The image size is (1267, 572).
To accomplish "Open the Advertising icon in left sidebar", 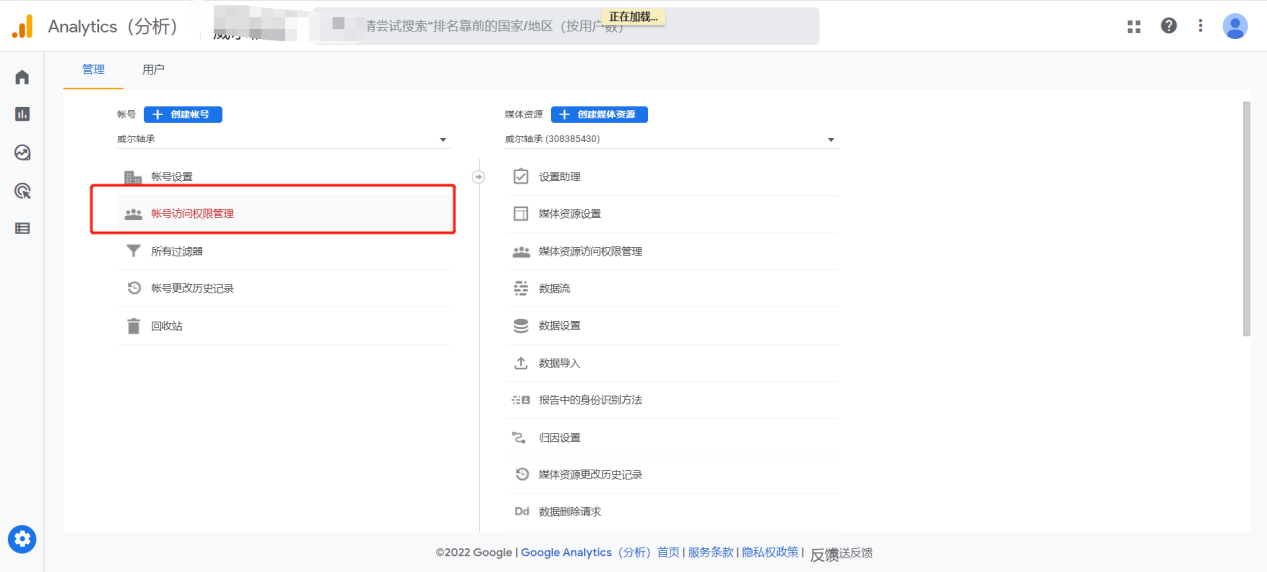I will [22, 191].
